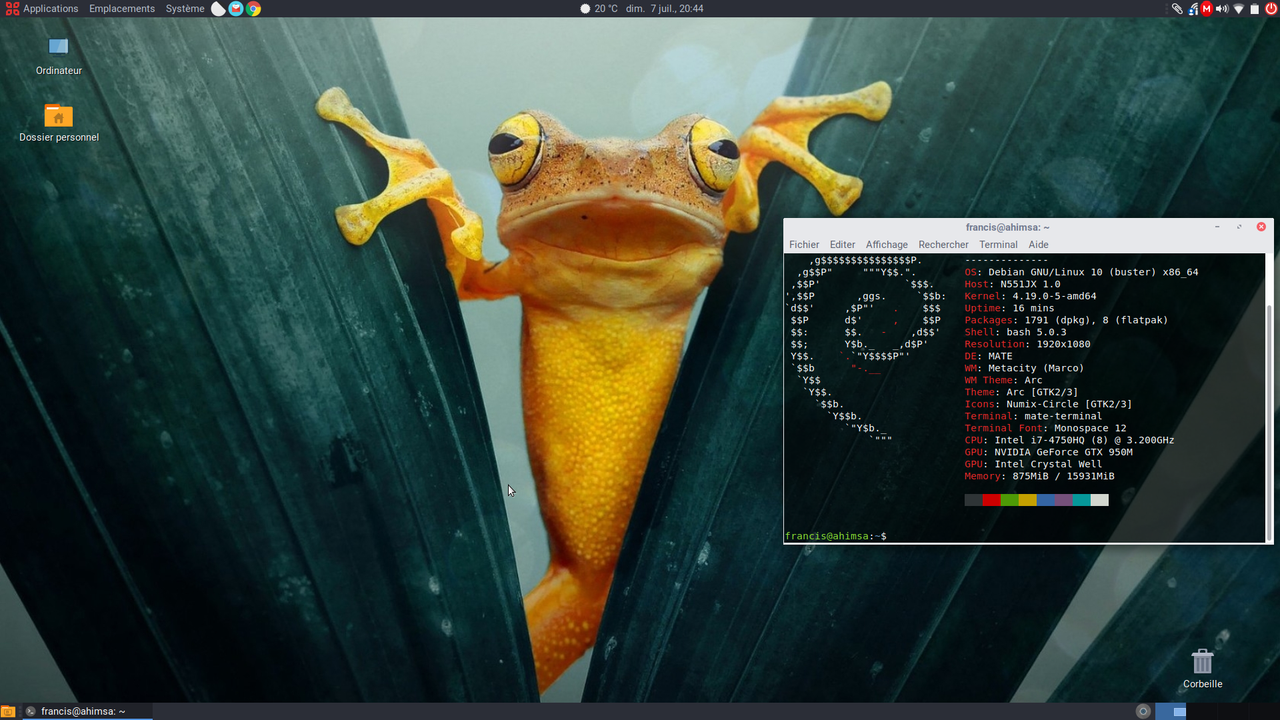Click the red power shutdown icon
The width and height of the screenshot is (1280, 720).
click(1271, 8)
